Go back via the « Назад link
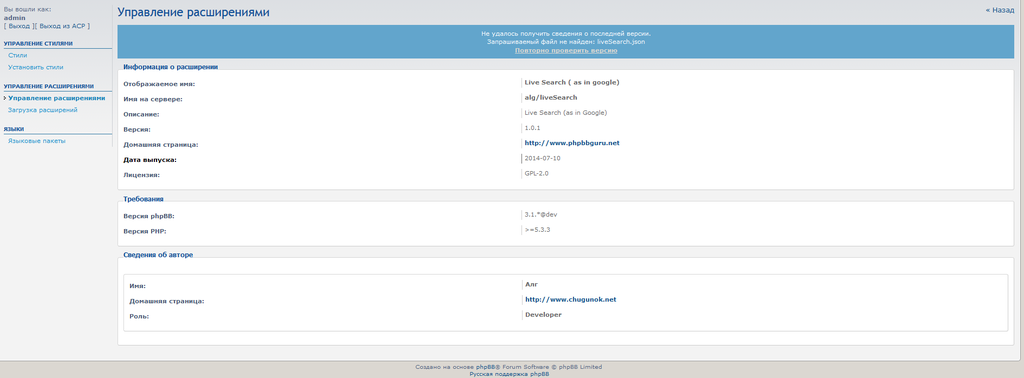This screenshot has height=378, width=1024. coord(999,10)
